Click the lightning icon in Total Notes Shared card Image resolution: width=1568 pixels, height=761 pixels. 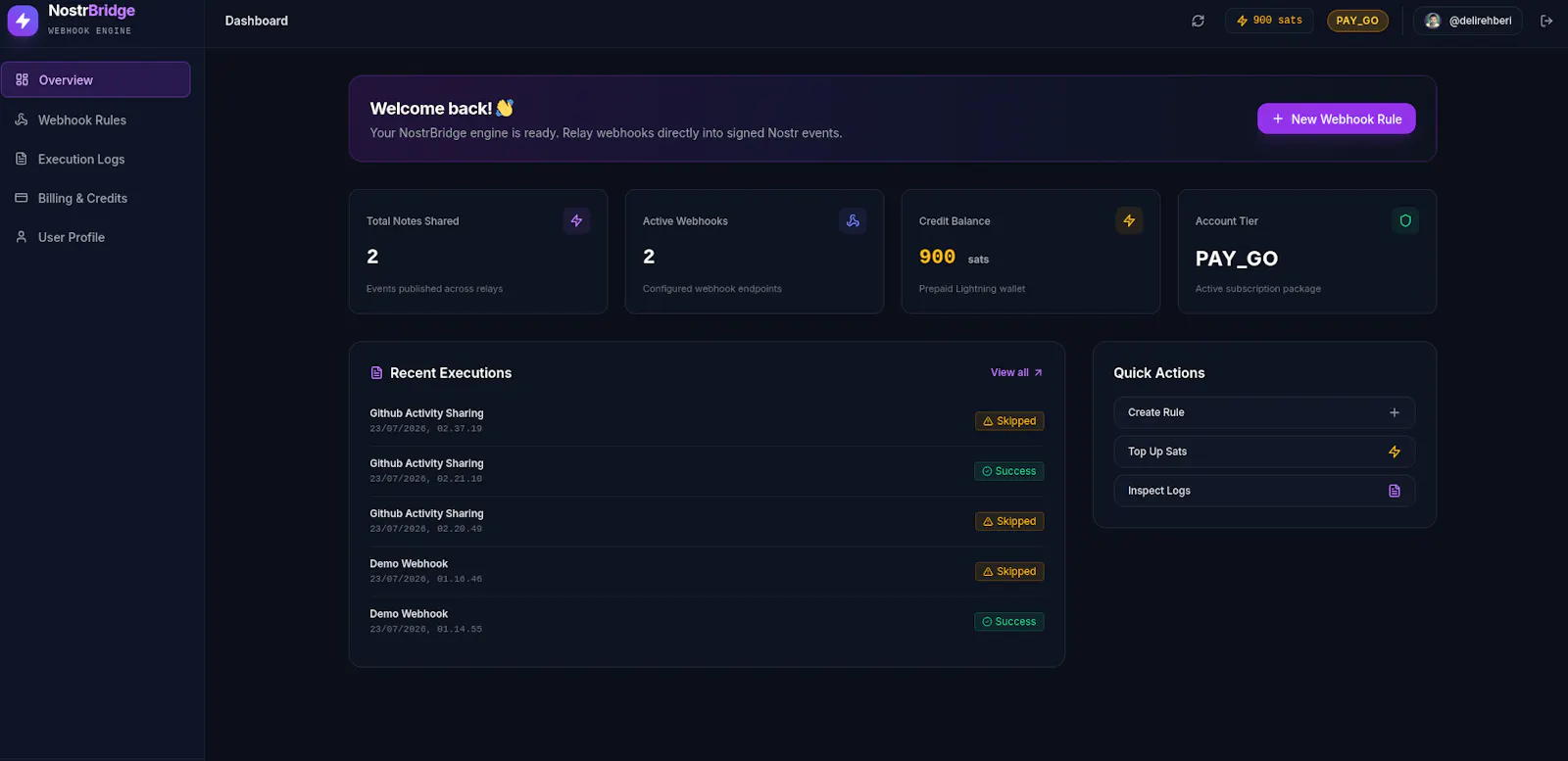tap(576, 220)
